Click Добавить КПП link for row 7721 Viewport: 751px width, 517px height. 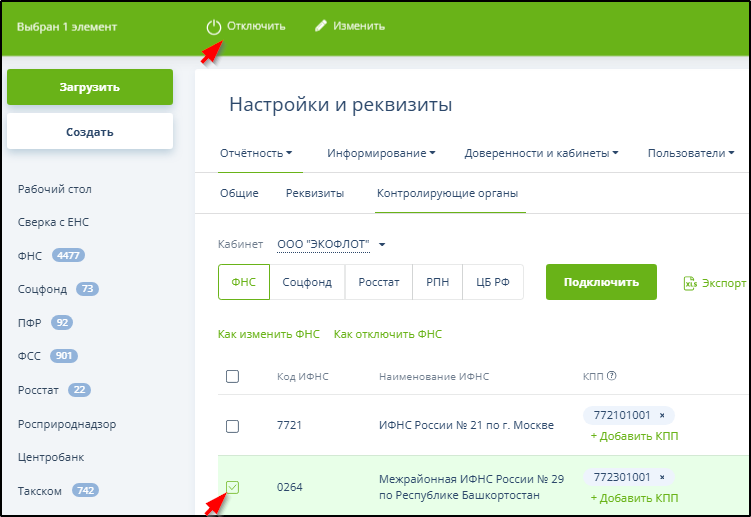click(634, 436)
